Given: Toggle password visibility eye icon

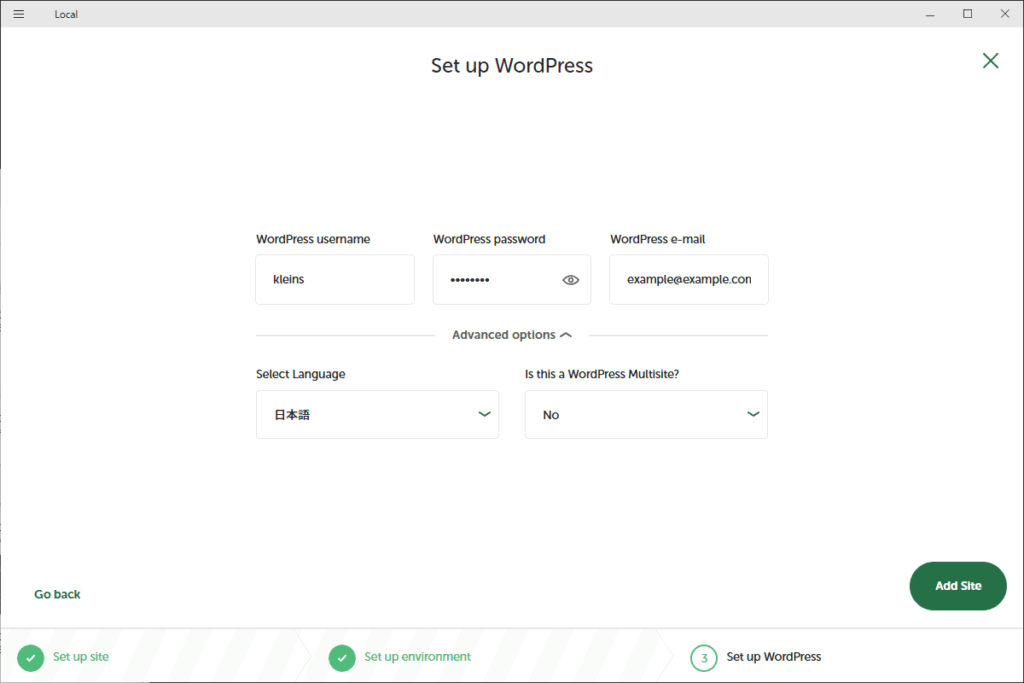Looking at the screenshot, I should pos(571,280).
